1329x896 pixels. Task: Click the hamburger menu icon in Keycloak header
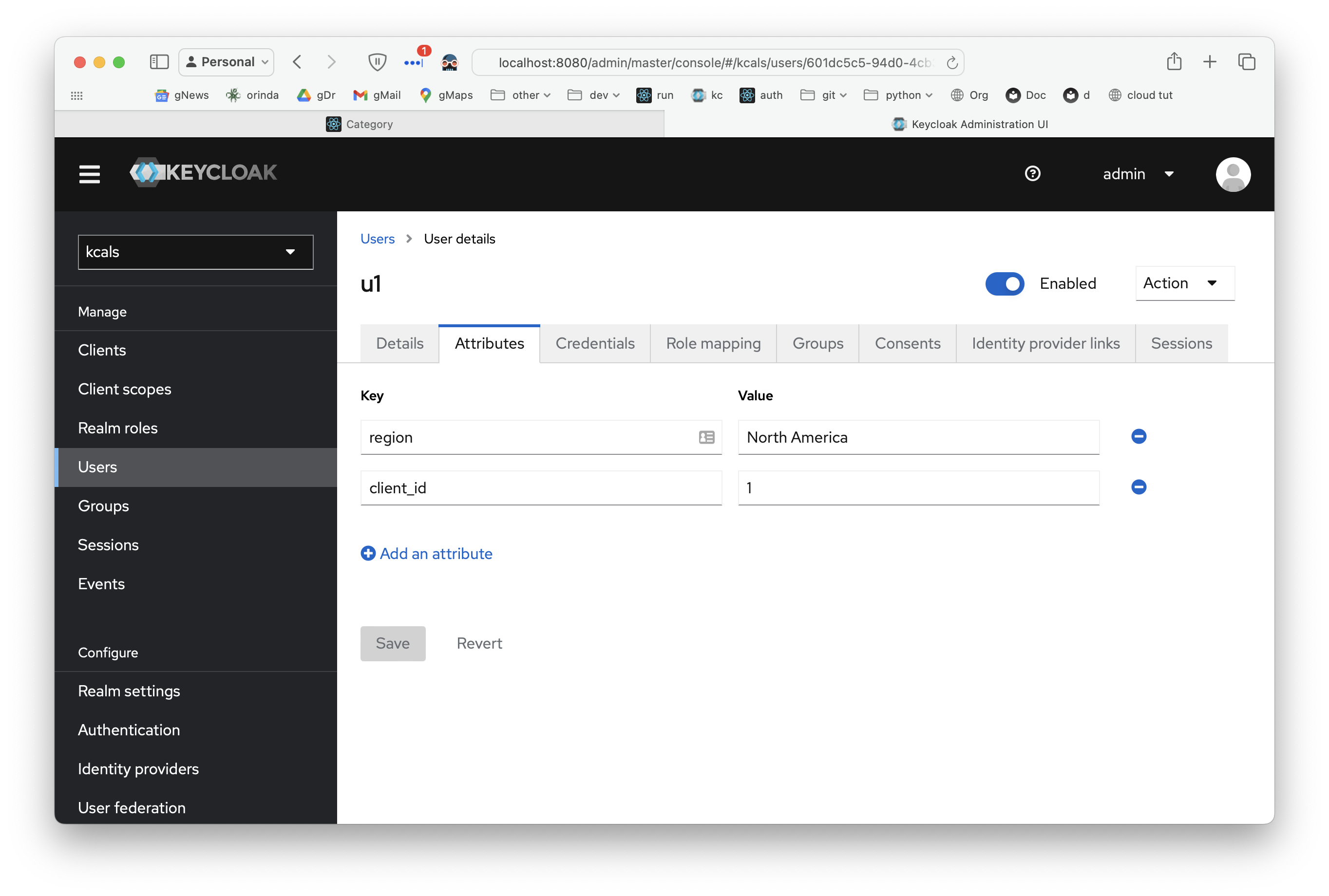tap(89, 174)
